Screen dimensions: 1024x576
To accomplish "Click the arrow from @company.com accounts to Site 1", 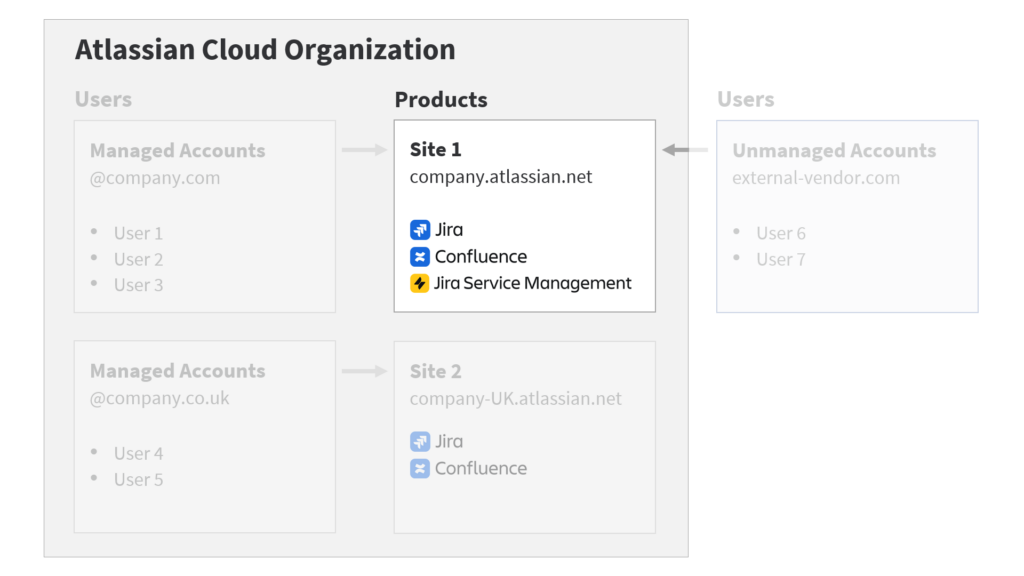I will tap(364, 150).
